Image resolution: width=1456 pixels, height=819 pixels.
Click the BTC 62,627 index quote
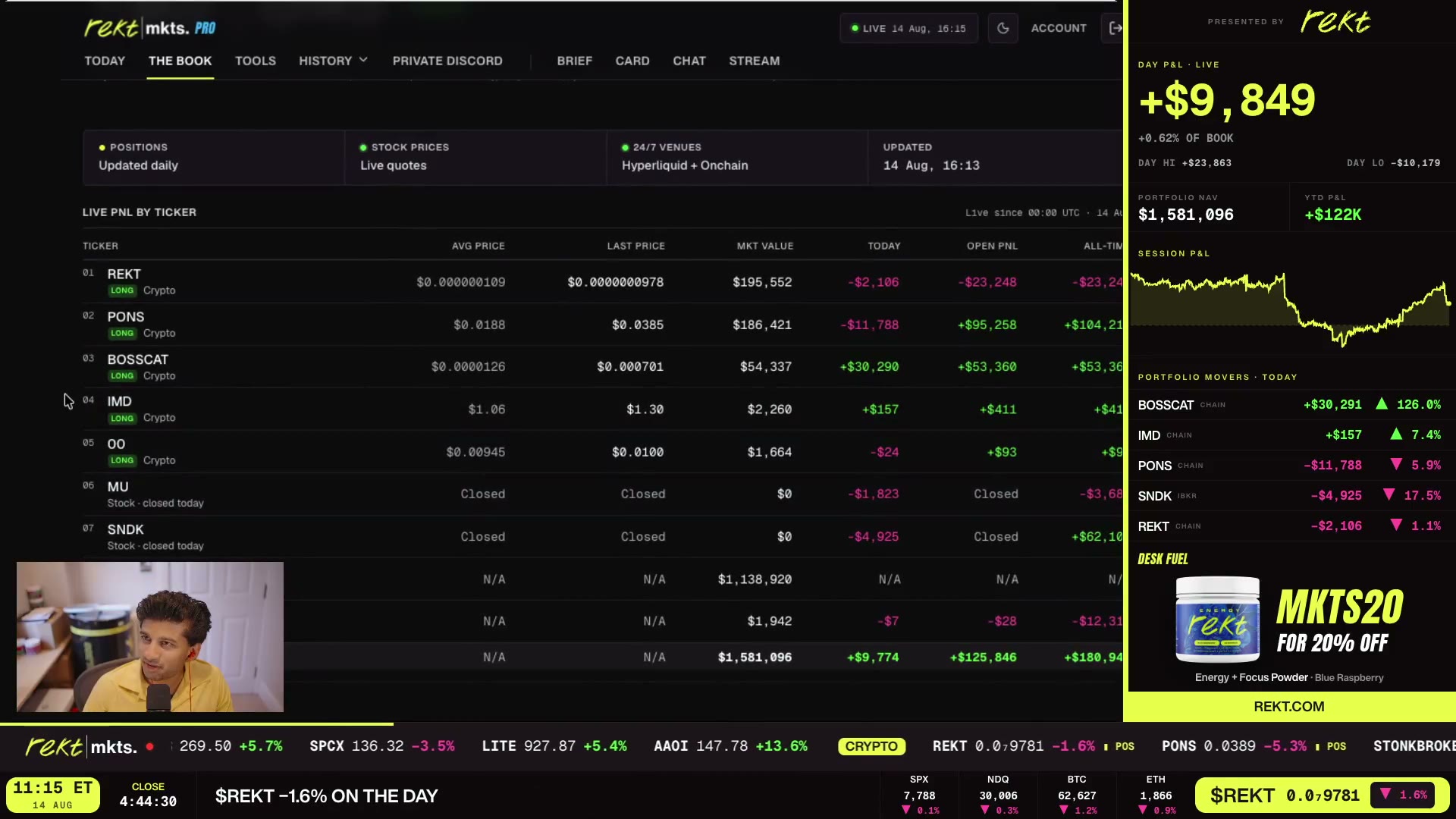click(1076, 795)
